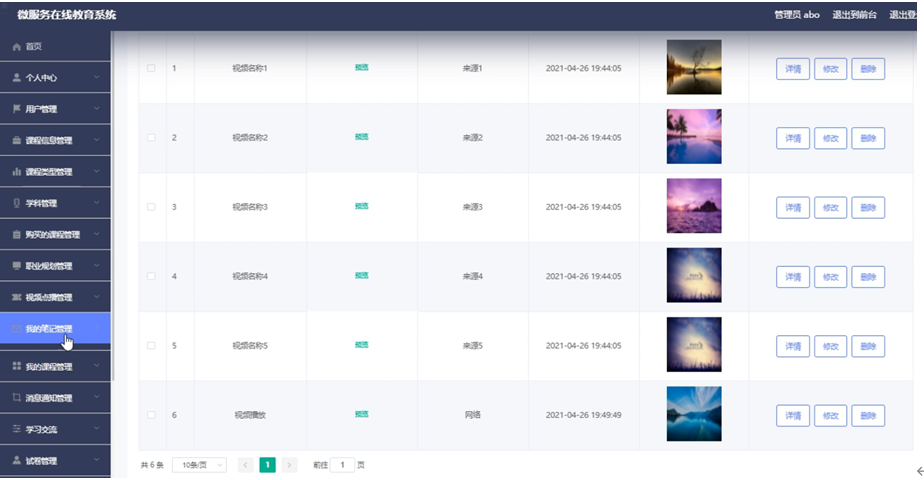Tick the checkbox for row 2 视频名称2
924x480 pixels.
point(151,137)
